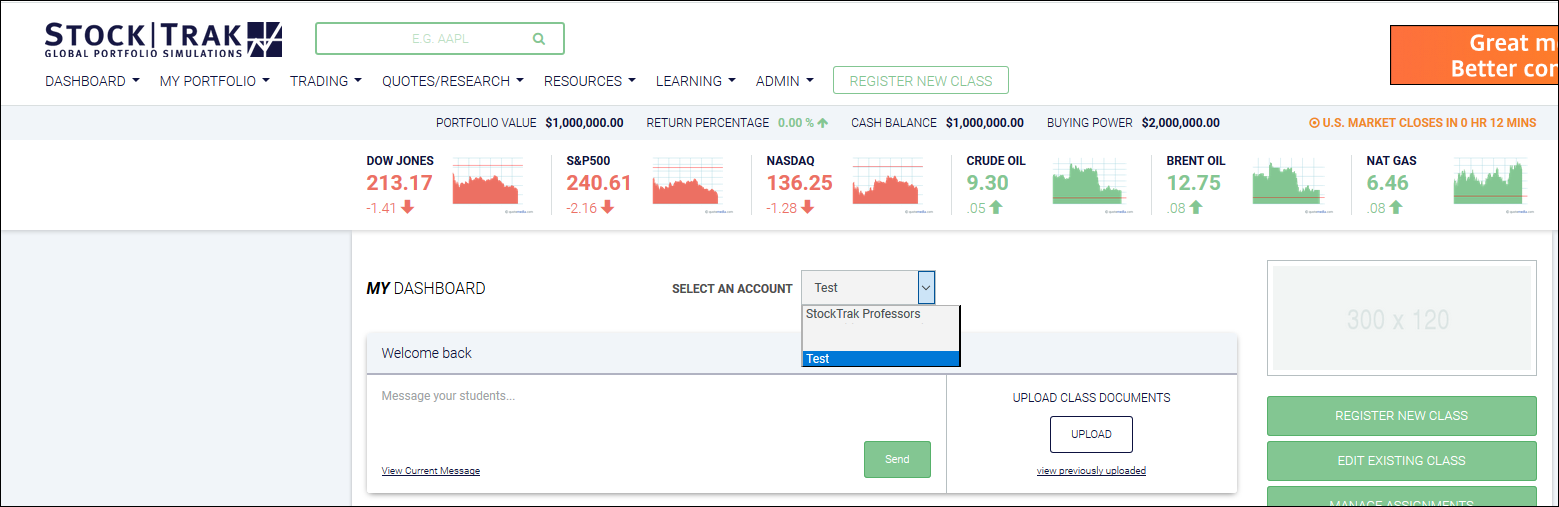Image resolution: width=1559 pixels, height=507 pixels.
Task: Open the Trading menu
Action: pos(326,81)
